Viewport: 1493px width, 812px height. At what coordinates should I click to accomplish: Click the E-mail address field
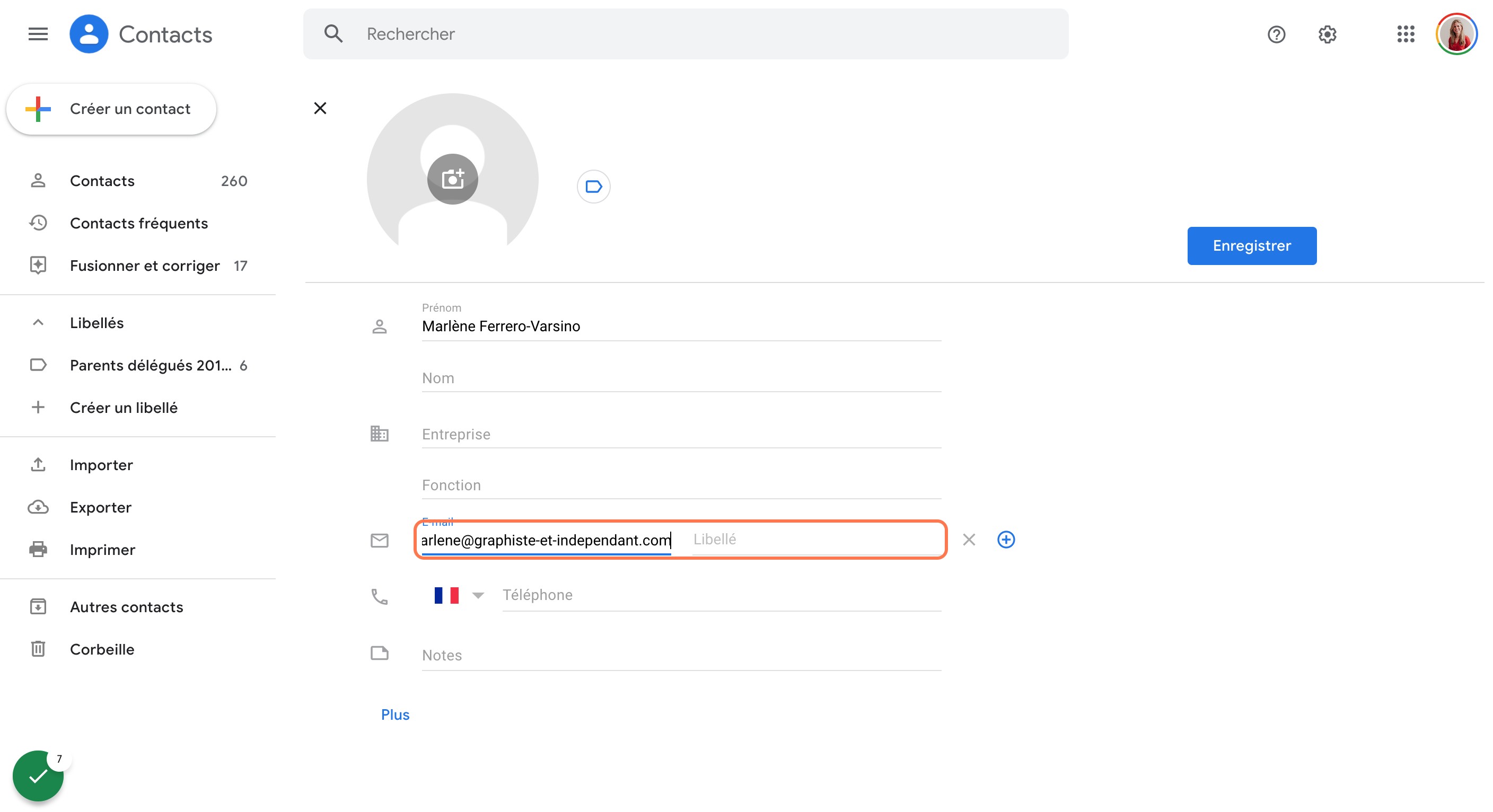[x=546, y=540]
